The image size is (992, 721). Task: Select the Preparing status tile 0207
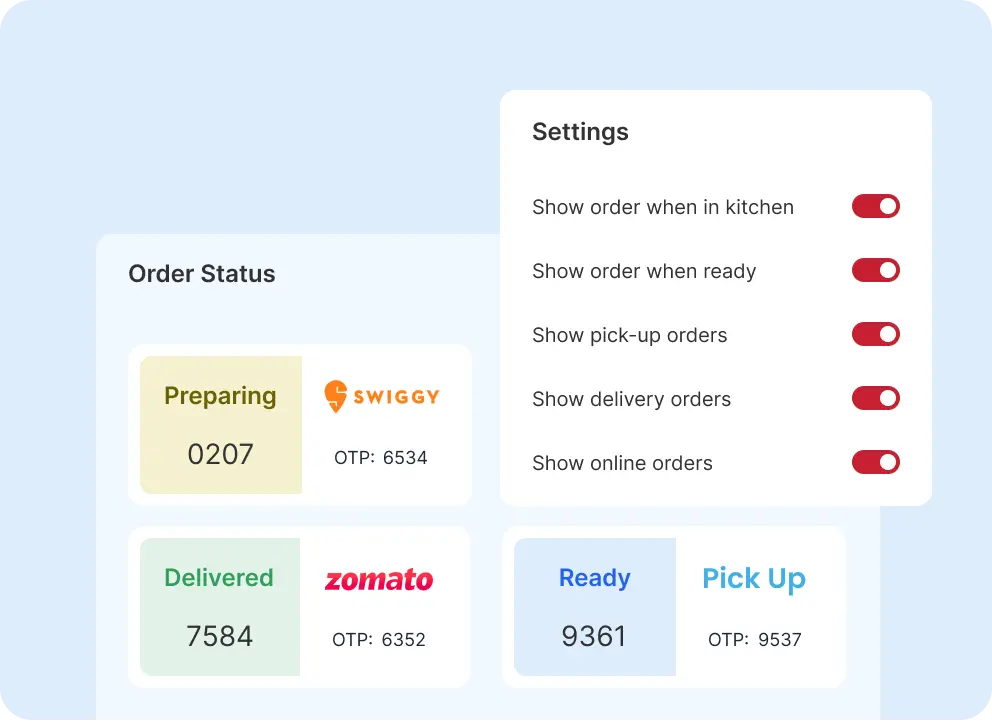[x=221, y=425]
